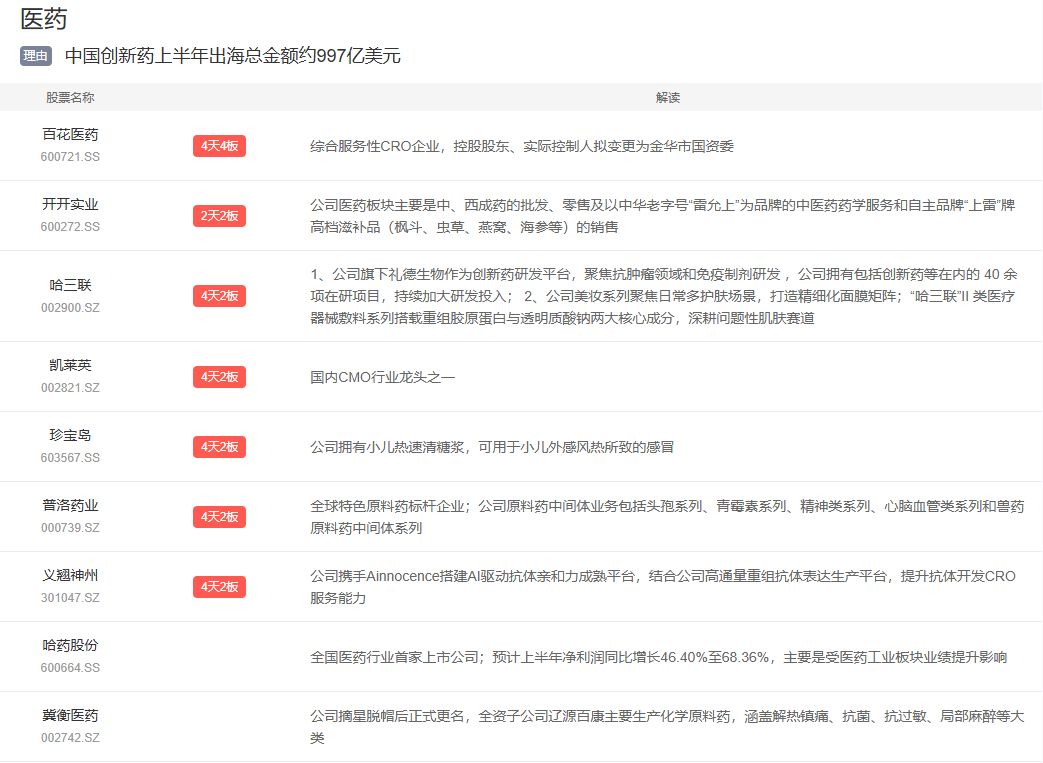The image size is (1043, 763).
Task: Click the 理由 tag badge
Action: click(x=36, y=56)
